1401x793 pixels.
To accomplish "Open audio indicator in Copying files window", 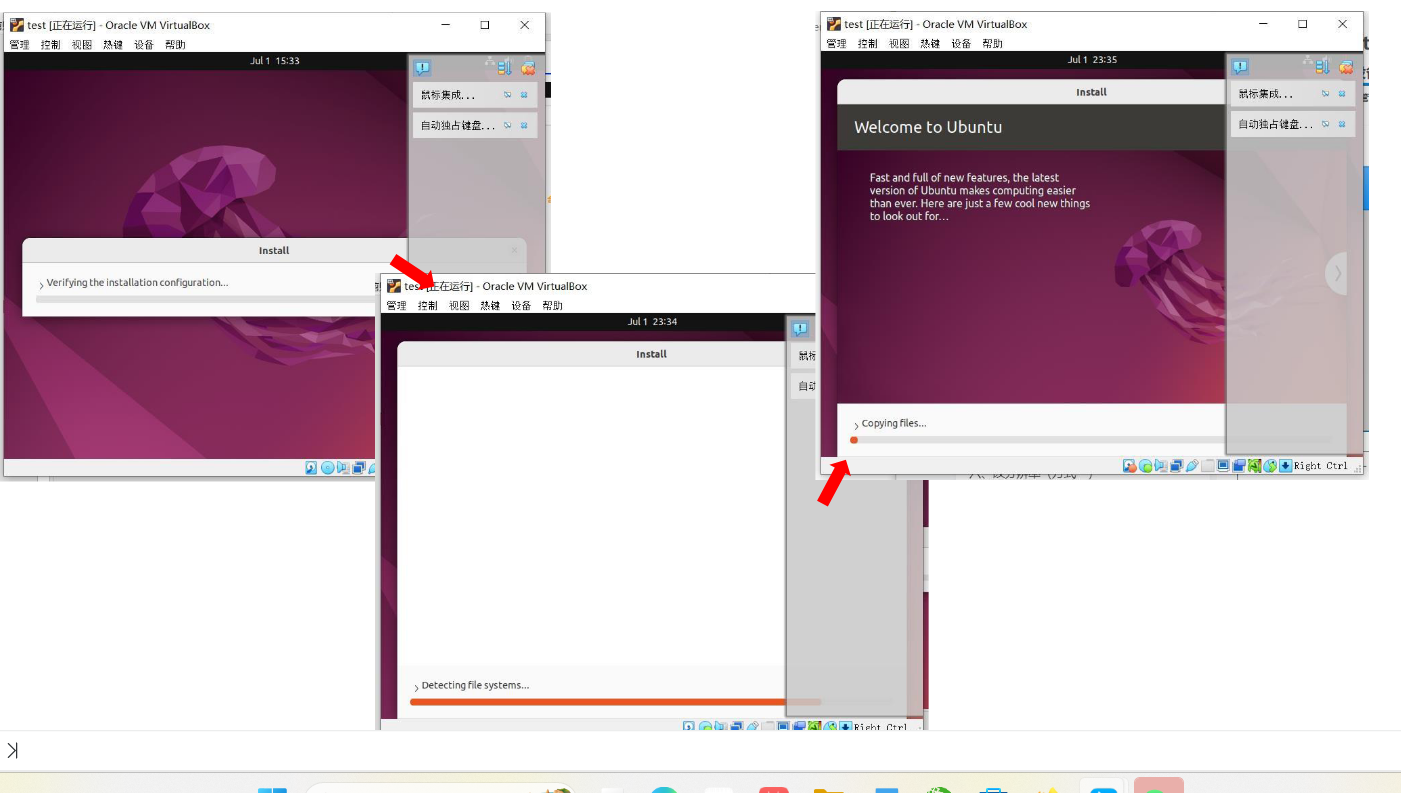I will point(1161,466).
